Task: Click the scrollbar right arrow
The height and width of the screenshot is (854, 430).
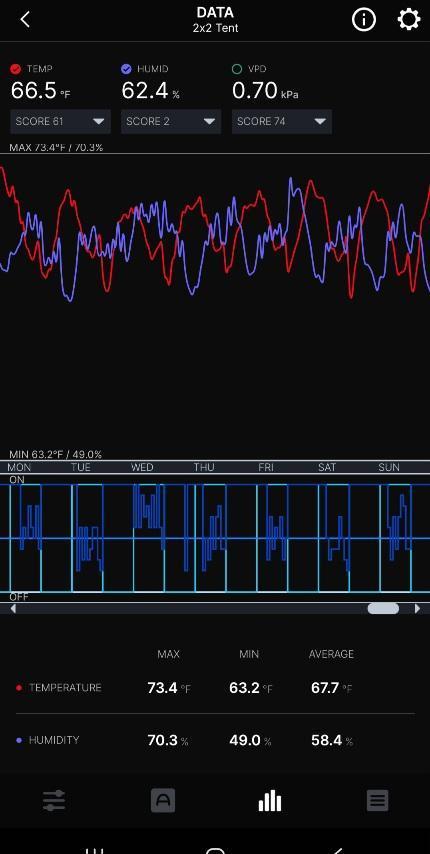Action: (x=417, y=608)
